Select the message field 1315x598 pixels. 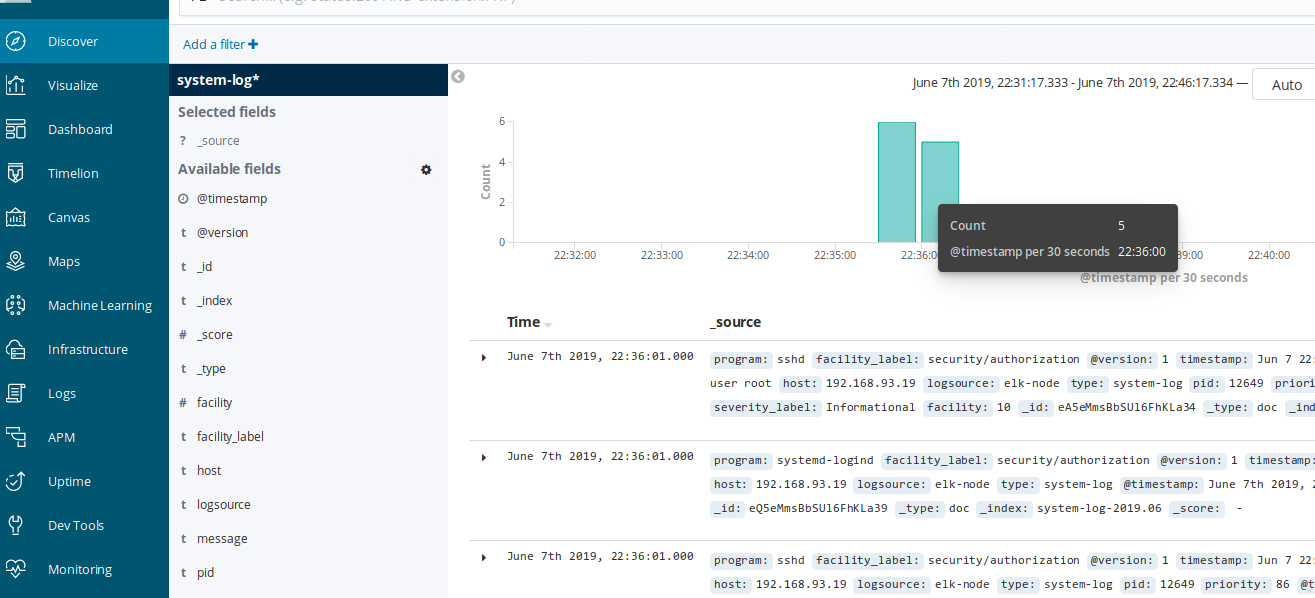coord(222,539)
